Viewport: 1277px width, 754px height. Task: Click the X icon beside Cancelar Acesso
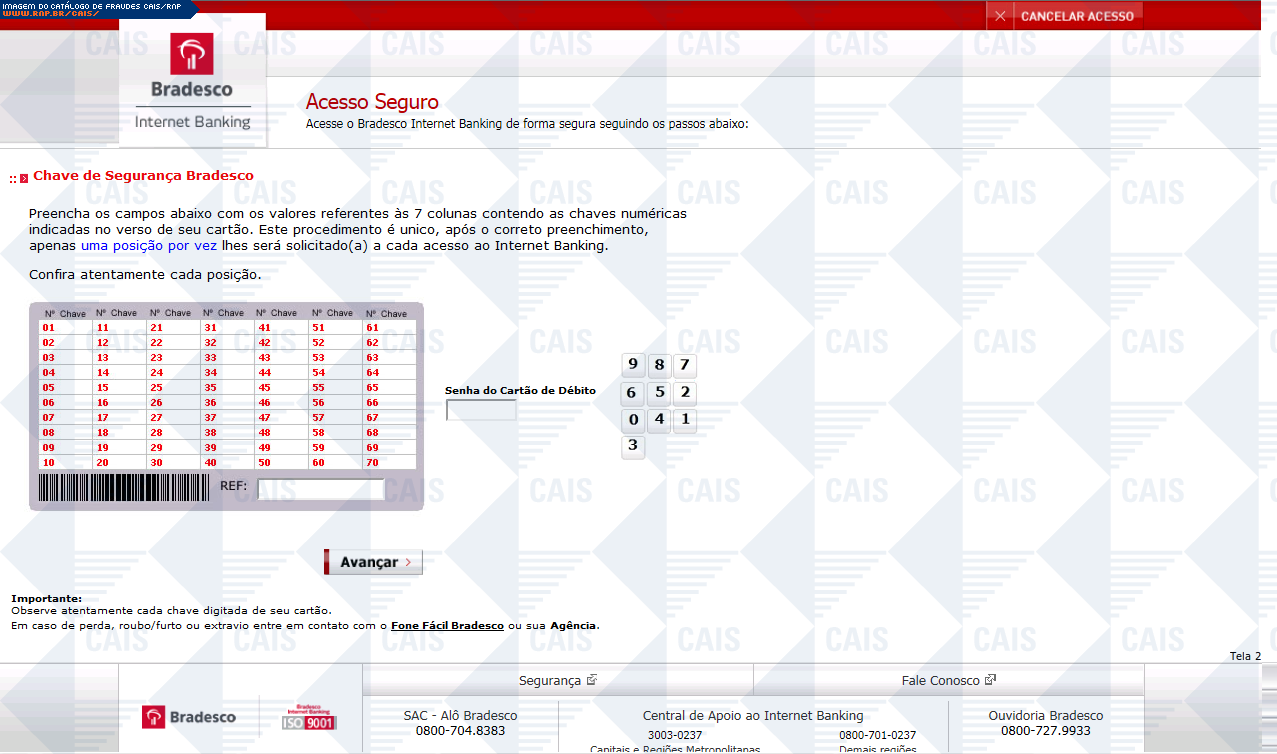coord(1000,16)
